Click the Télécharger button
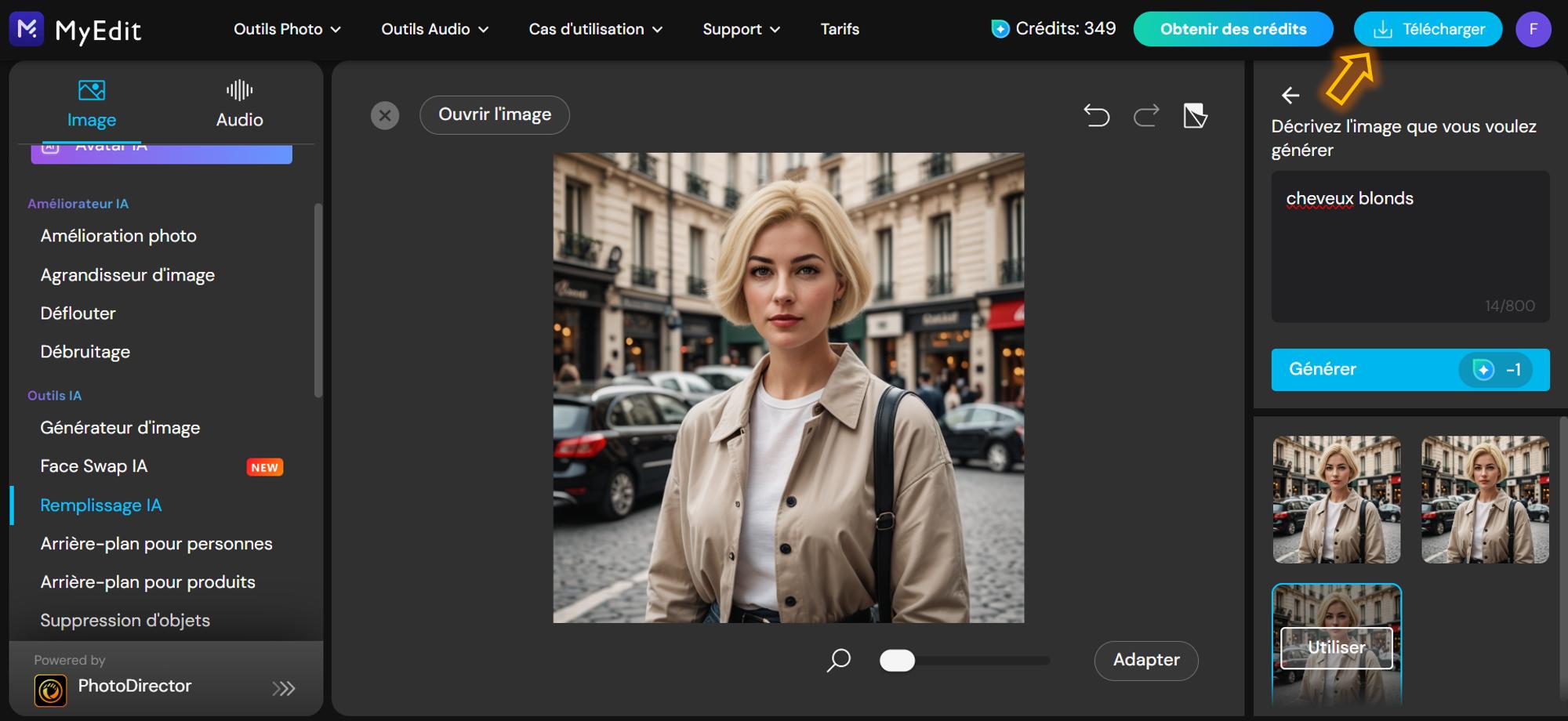 (1428, 30)
